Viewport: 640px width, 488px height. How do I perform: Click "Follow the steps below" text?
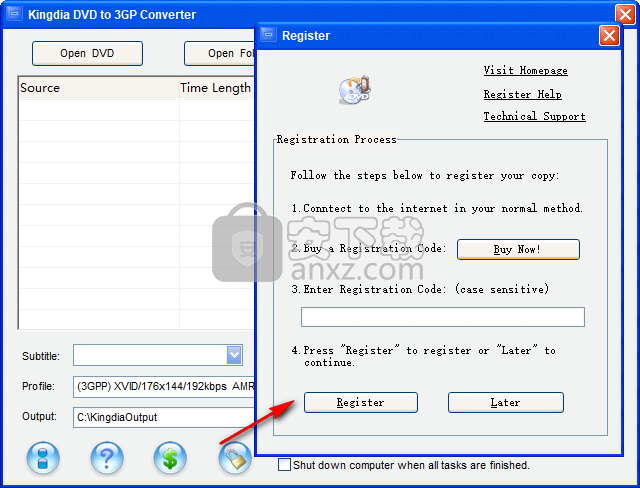356,175
